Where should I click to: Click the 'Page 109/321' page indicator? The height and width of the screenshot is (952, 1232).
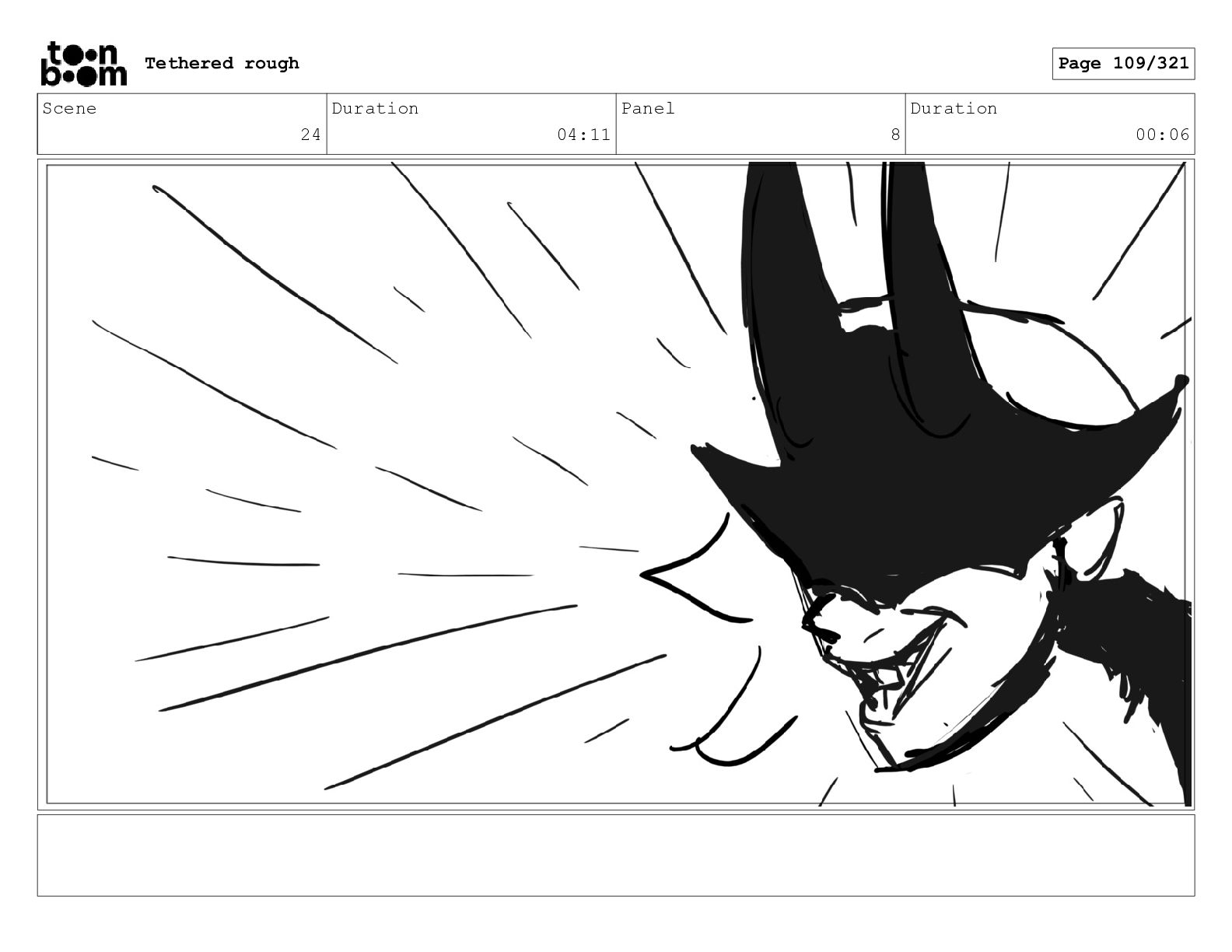[x=1123, y=64]
